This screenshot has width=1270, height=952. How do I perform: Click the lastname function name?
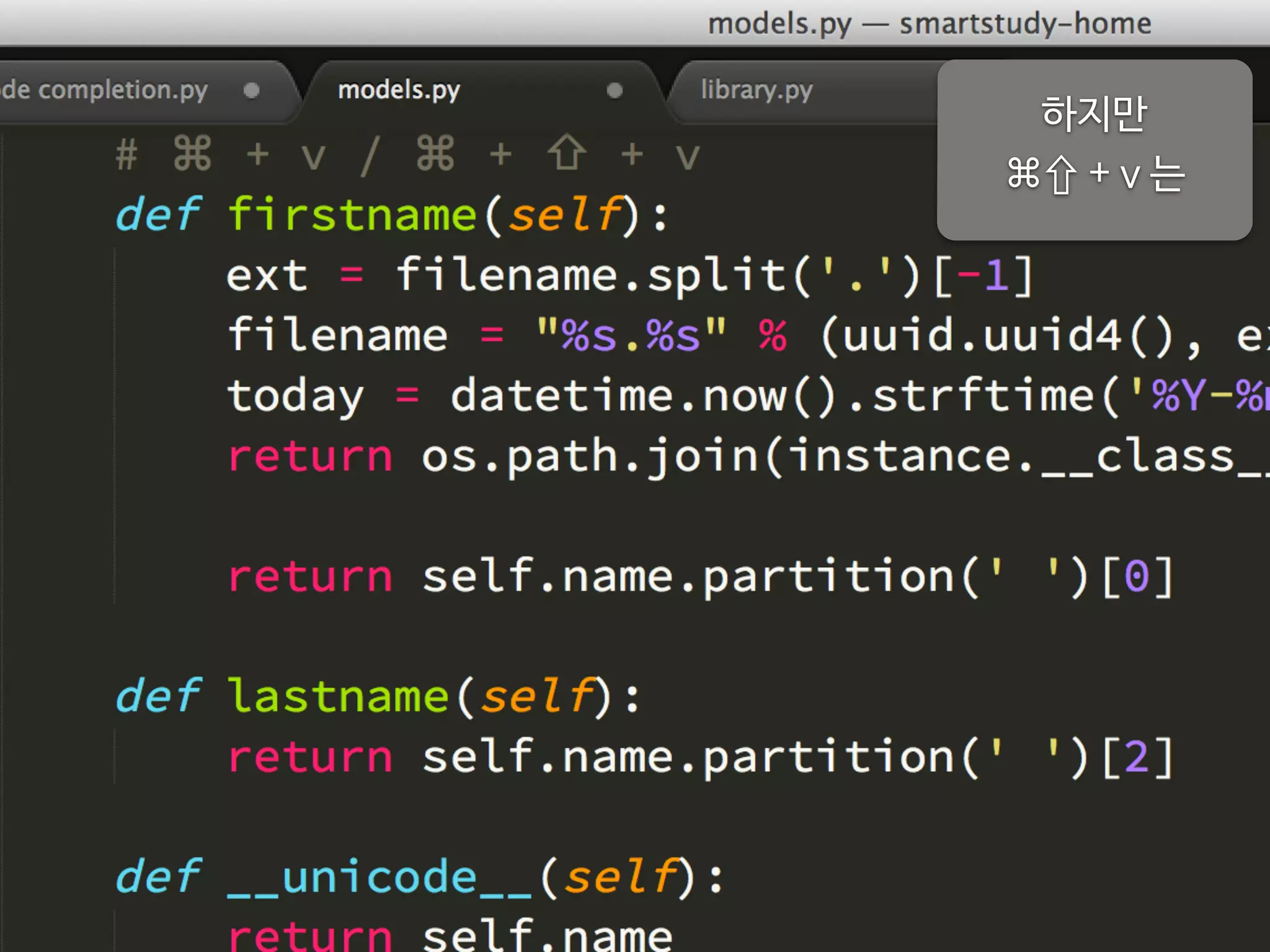pyautogui.click(x=338, y=695)
